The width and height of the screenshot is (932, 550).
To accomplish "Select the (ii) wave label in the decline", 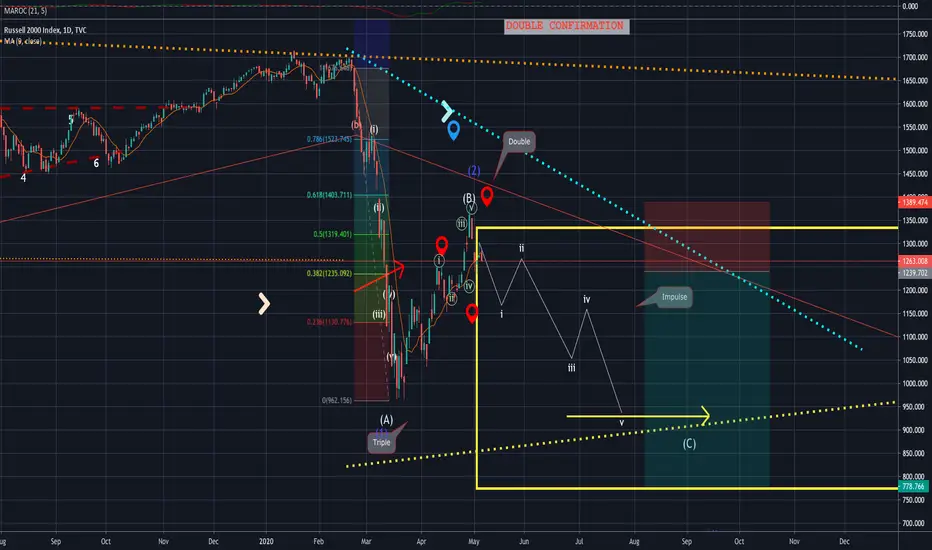I will tap(379, 208).
